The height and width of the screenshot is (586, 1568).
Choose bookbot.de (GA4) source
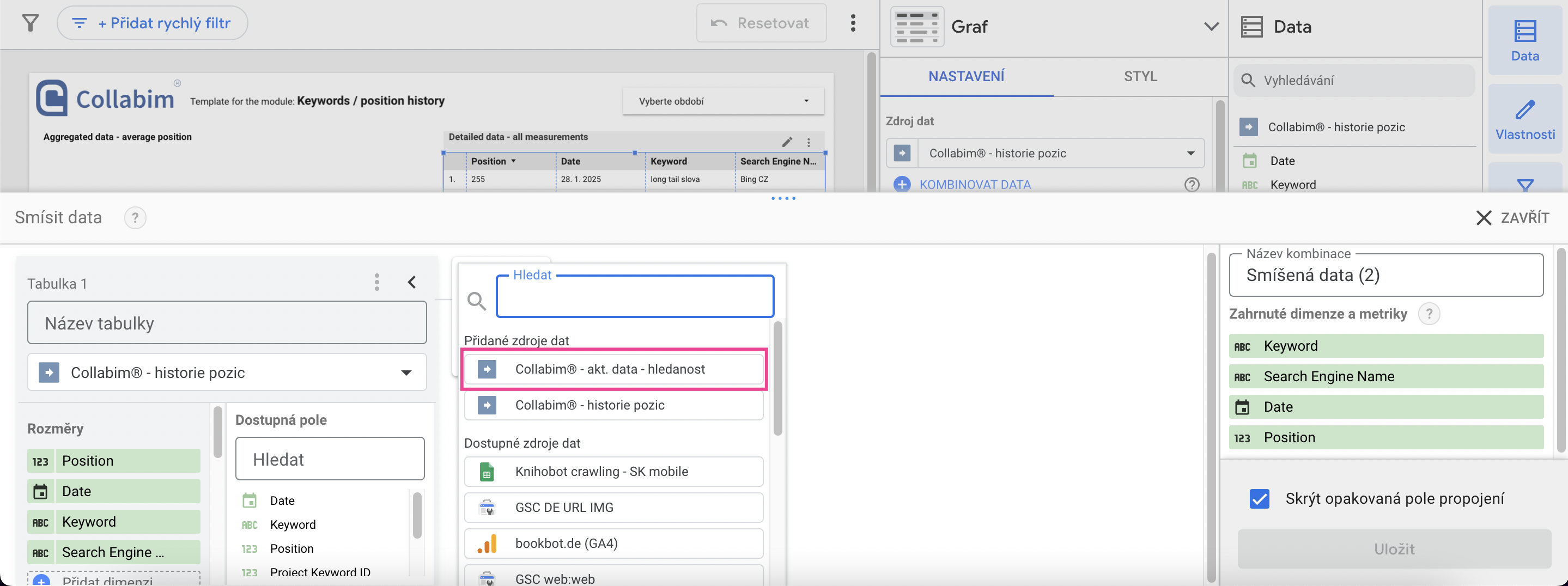613,544
